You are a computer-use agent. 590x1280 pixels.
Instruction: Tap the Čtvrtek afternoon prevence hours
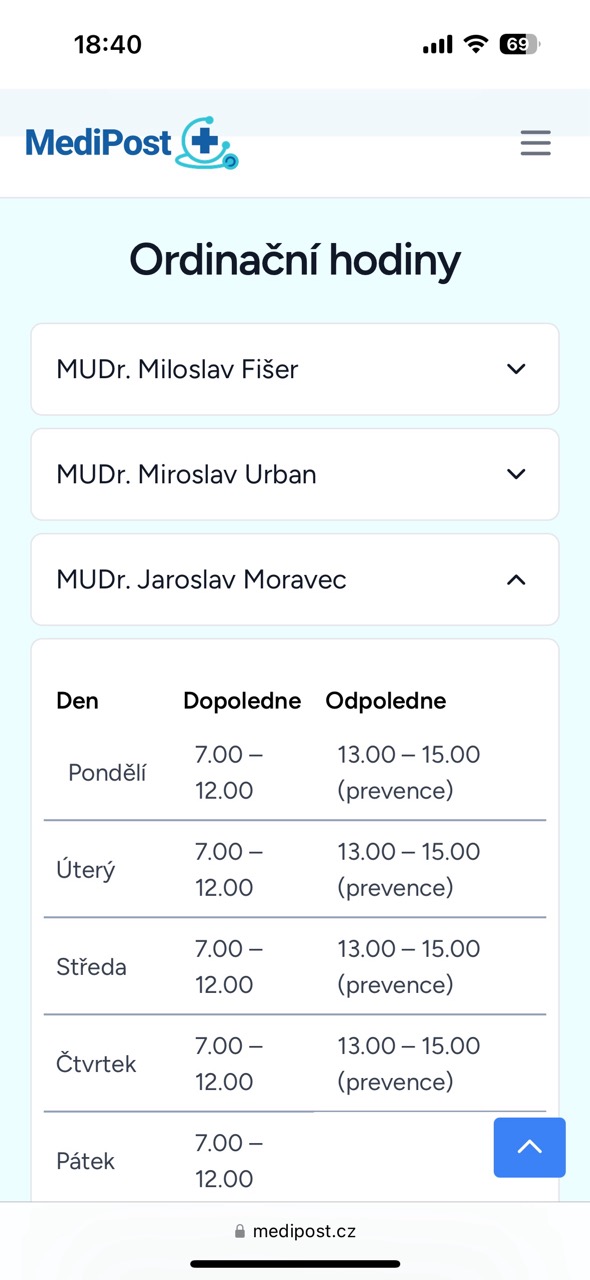[409, 1064]
